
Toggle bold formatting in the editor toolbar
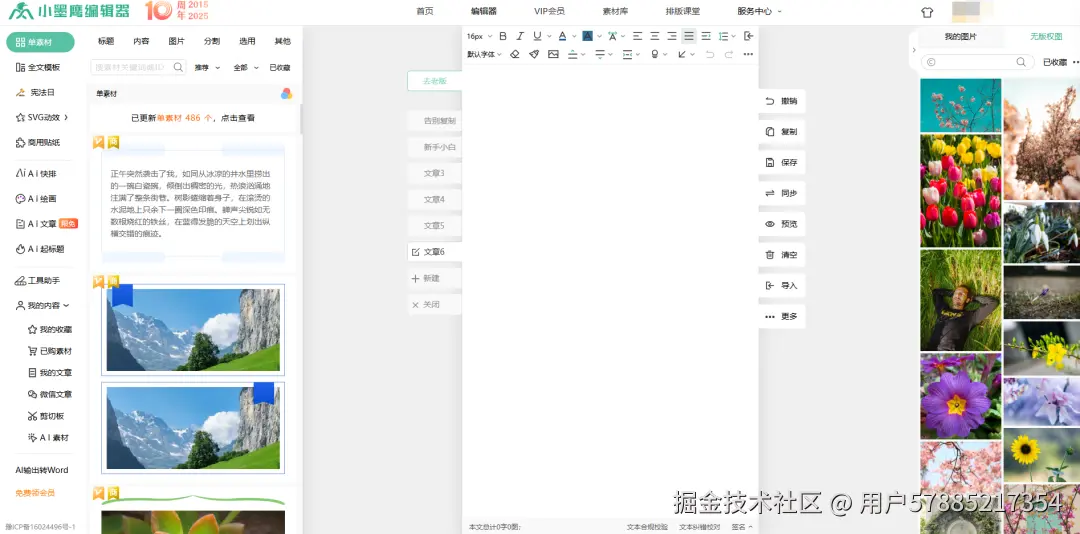tap(503, 36)
